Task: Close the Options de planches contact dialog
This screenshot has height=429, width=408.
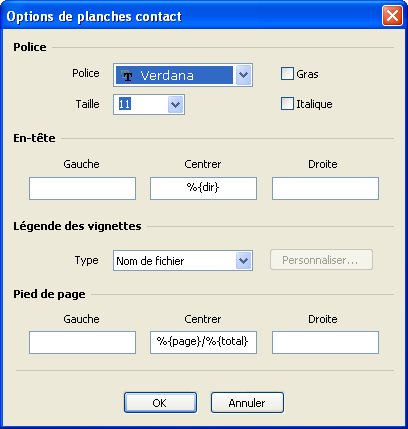Action: click(x=392, y=16)
